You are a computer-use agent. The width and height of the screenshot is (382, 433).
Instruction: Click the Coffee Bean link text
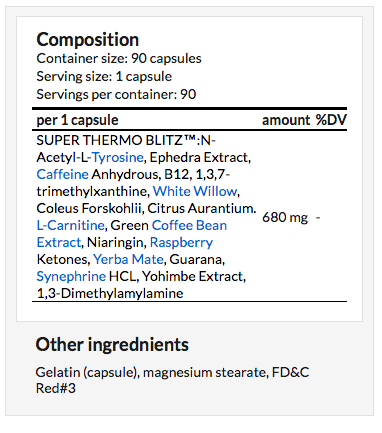[189, 225]
